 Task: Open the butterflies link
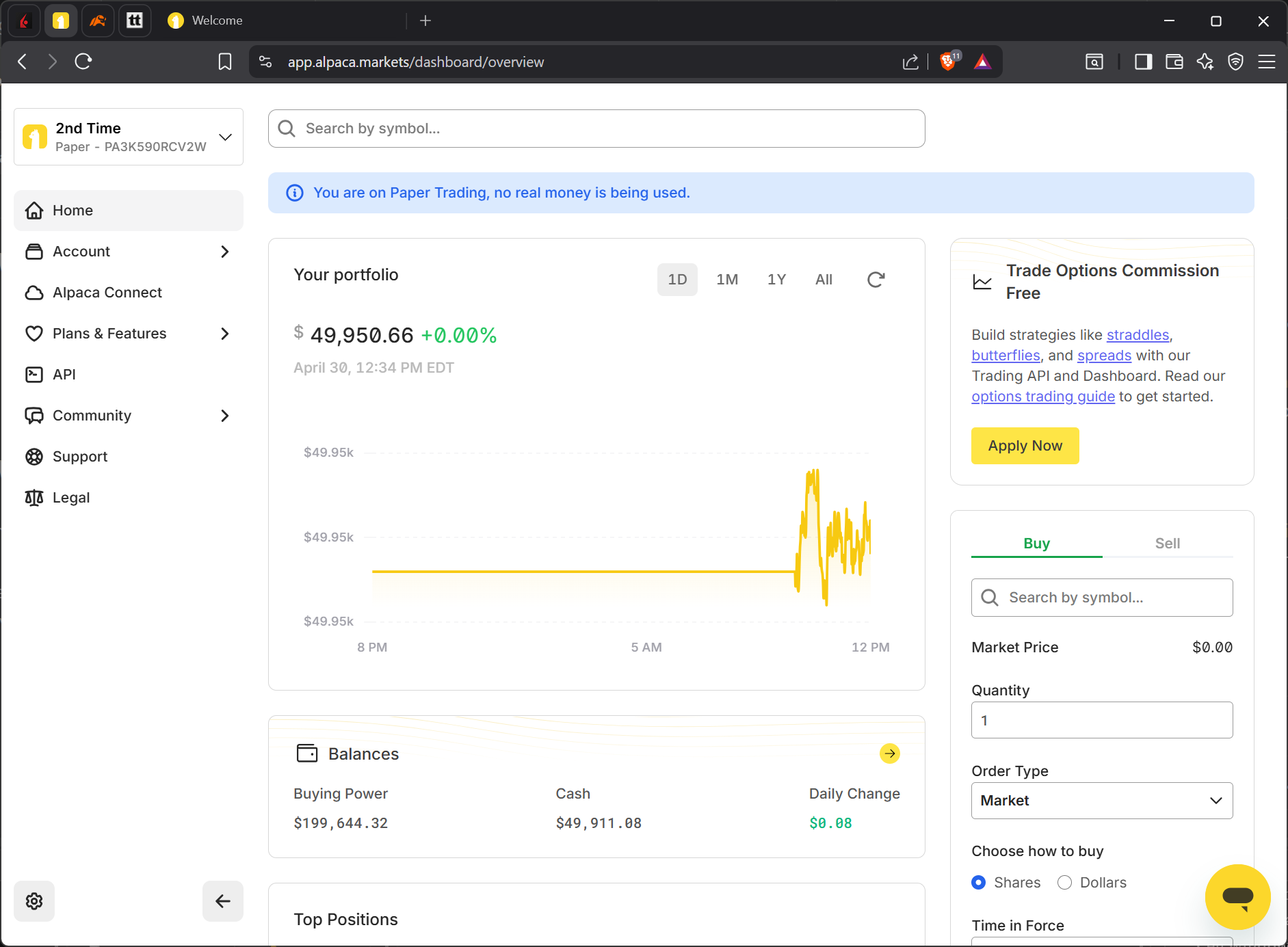(1006, 356)
